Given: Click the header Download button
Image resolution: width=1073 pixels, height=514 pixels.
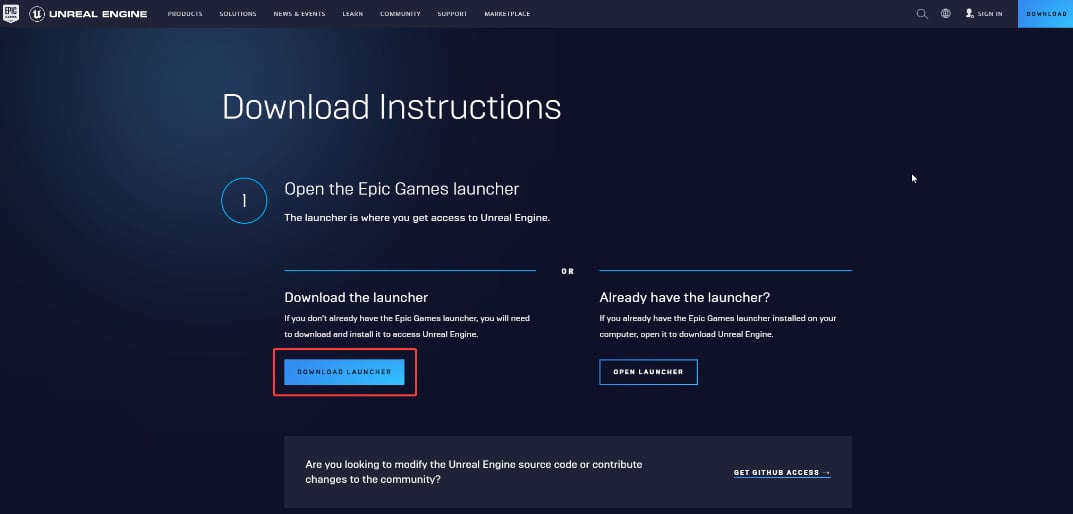Looking at the screenshot, I should coord(1046,14).
